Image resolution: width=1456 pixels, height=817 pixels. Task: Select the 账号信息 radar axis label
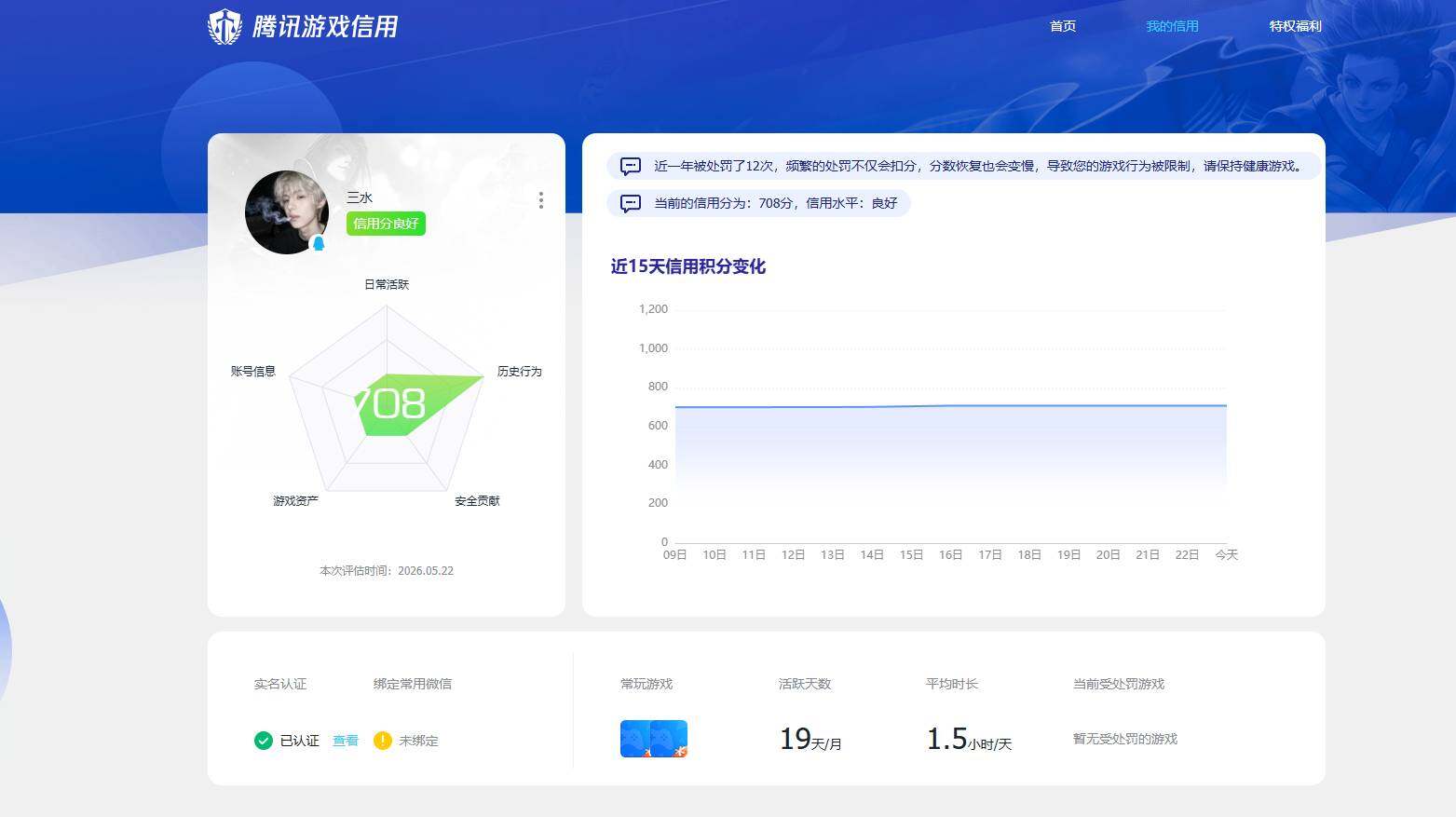pyautogui.click(x=253, y=371)
